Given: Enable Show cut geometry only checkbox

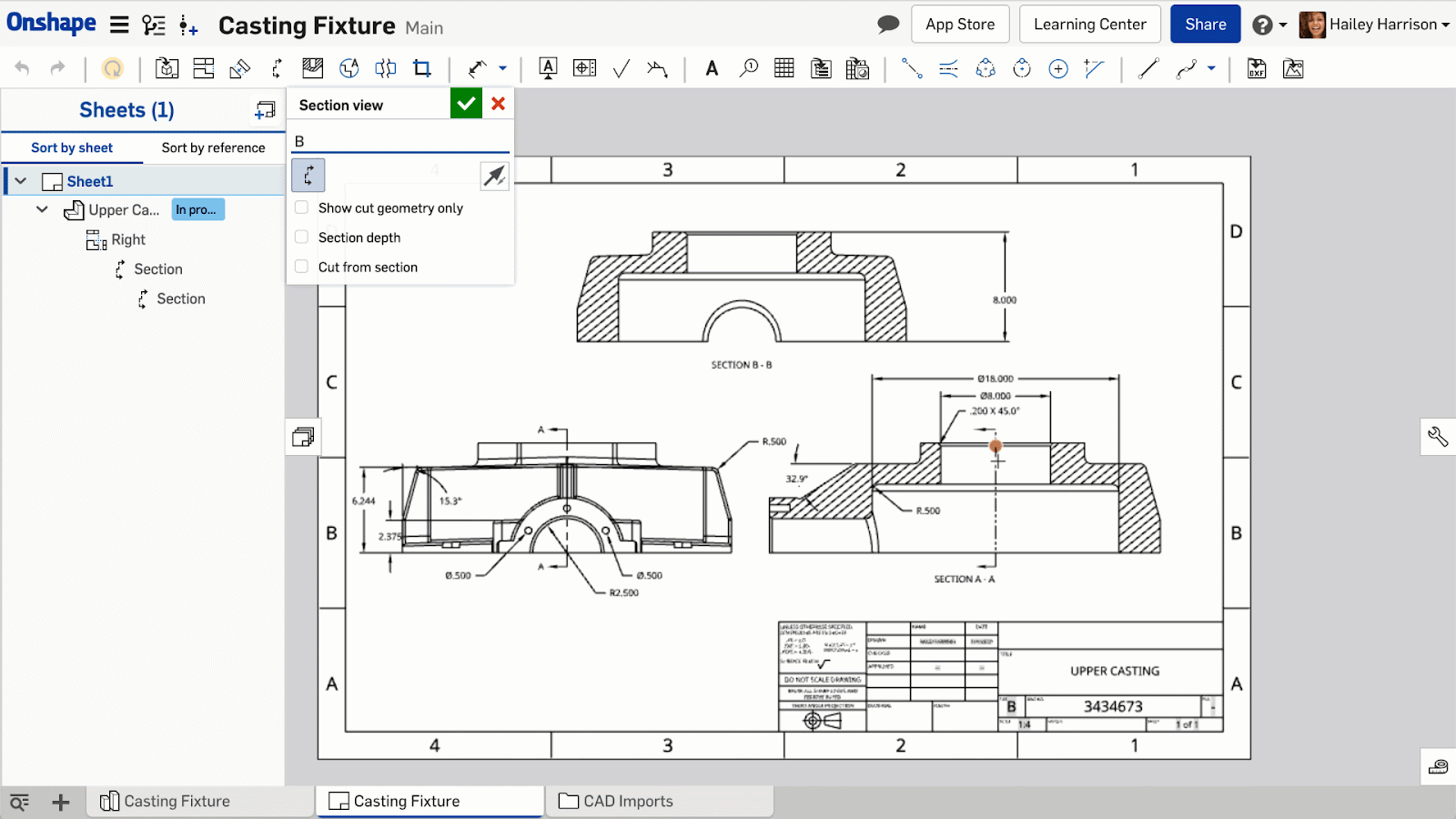Looking at the screenshot, I should pyautogui.click(x=302, y=207).
